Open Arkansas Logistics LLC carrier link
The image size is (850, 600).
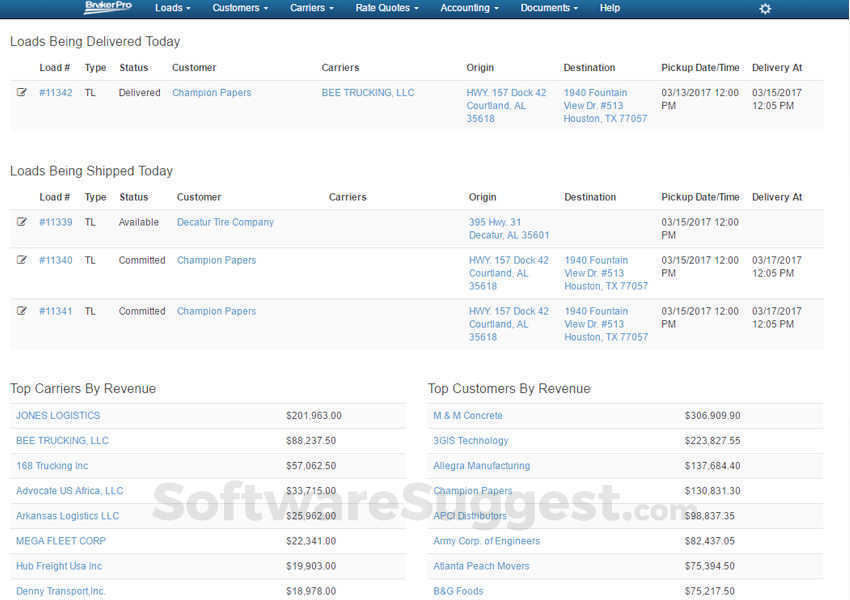67,515
